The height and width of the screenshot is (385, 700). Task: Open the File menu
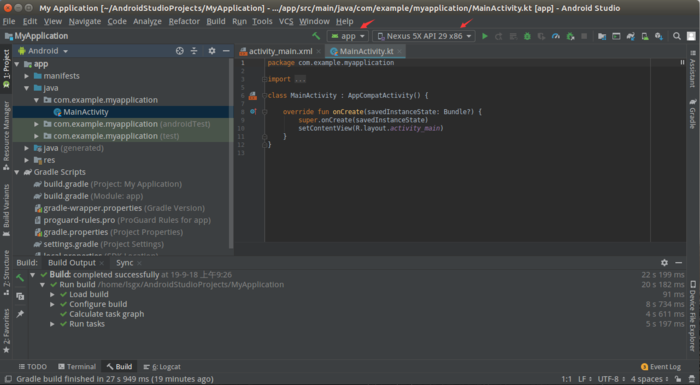pyautogui.click(x=8, y=21)
